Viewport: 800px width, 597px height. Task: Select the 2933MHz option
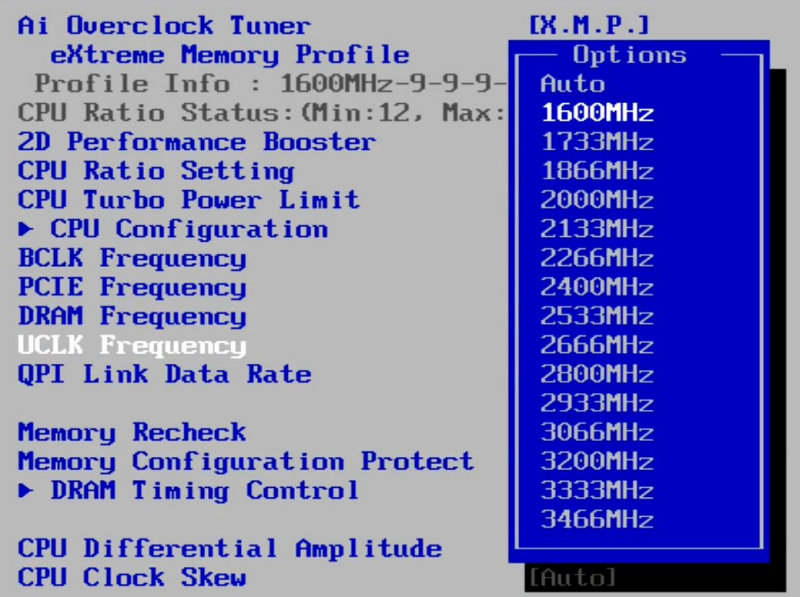point(597,403)
